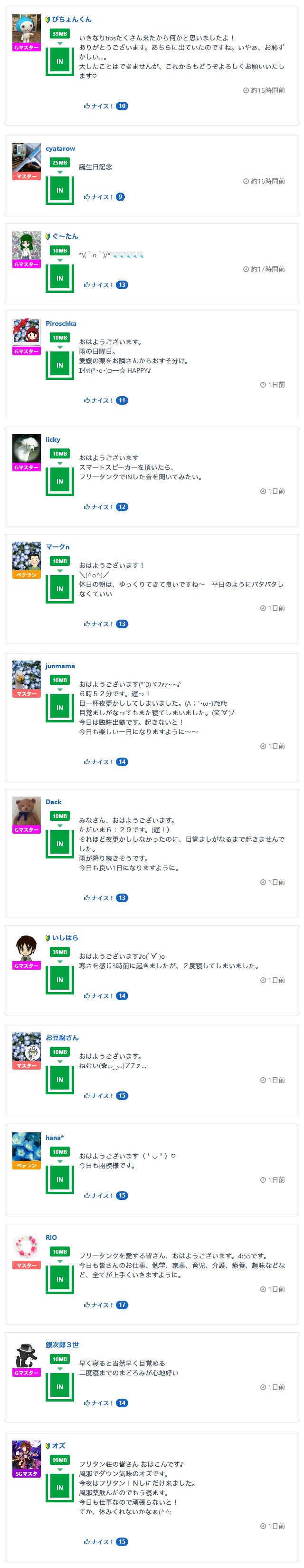Click the thumbs-up icon on ぴちょんくん's post
Screen dimensions: 304x1568
click(87, 106)
